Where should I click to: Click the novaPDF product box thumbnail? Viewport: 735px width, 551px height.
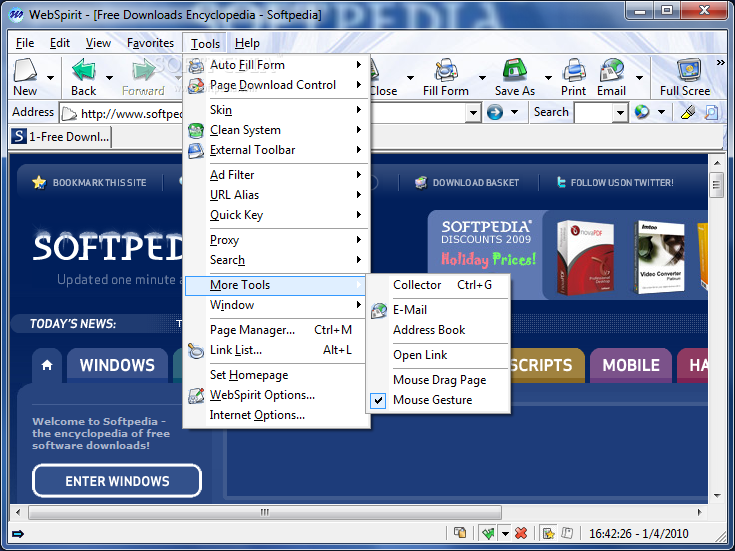(x=585, y=257)
